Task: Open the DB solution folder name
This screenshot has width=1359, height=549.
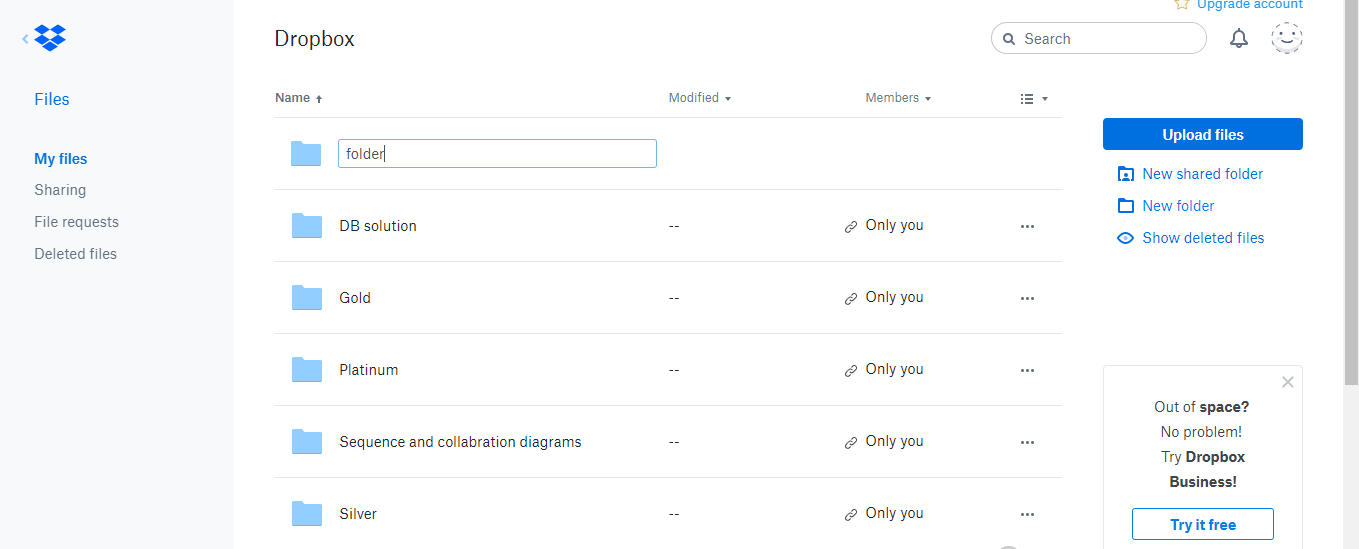Action: (378, 226)
